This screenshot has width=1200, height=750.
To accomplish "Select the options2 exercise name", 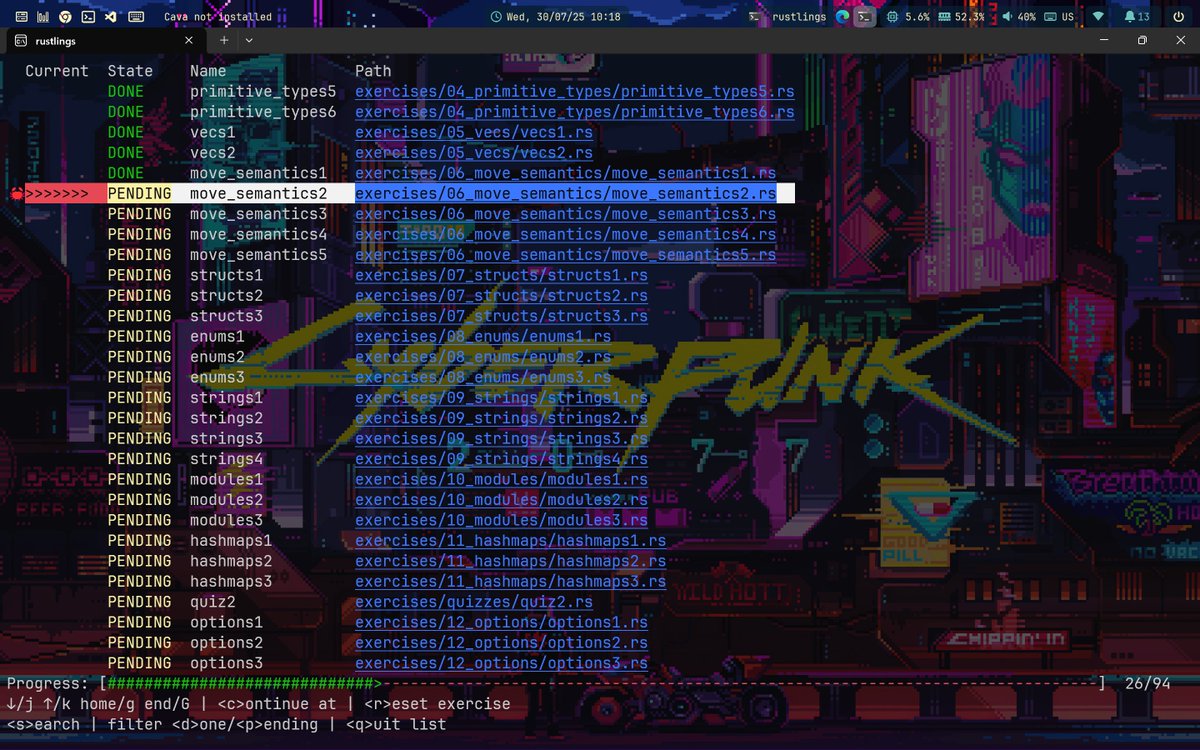I will click(x=227, y=643).
